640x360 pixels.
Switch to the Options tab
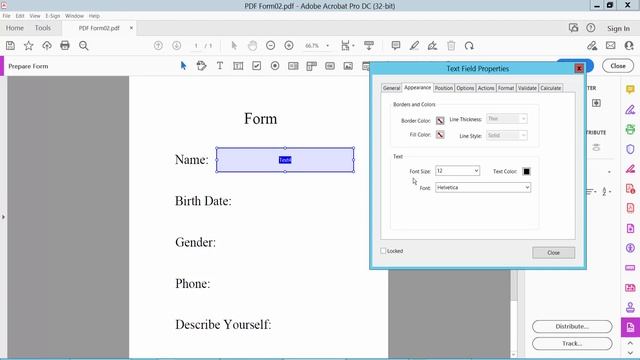465,88
